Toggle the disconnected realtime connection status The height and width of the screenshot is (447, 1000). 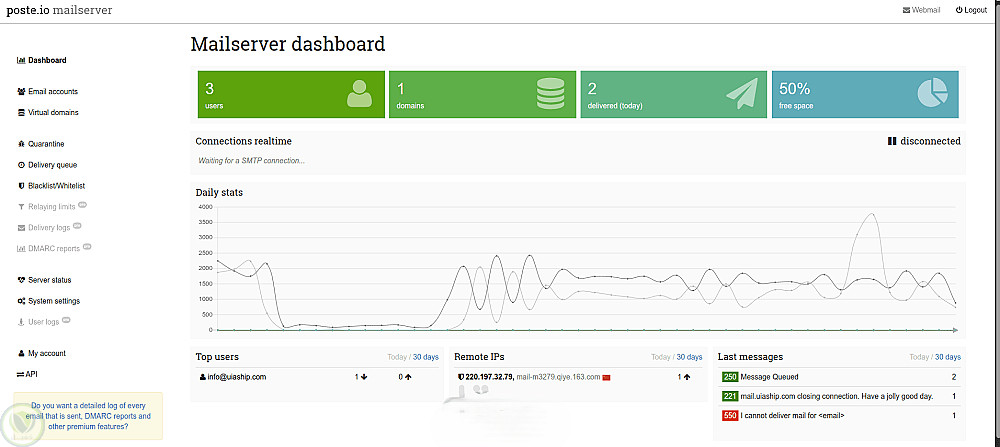coord(923,142)
